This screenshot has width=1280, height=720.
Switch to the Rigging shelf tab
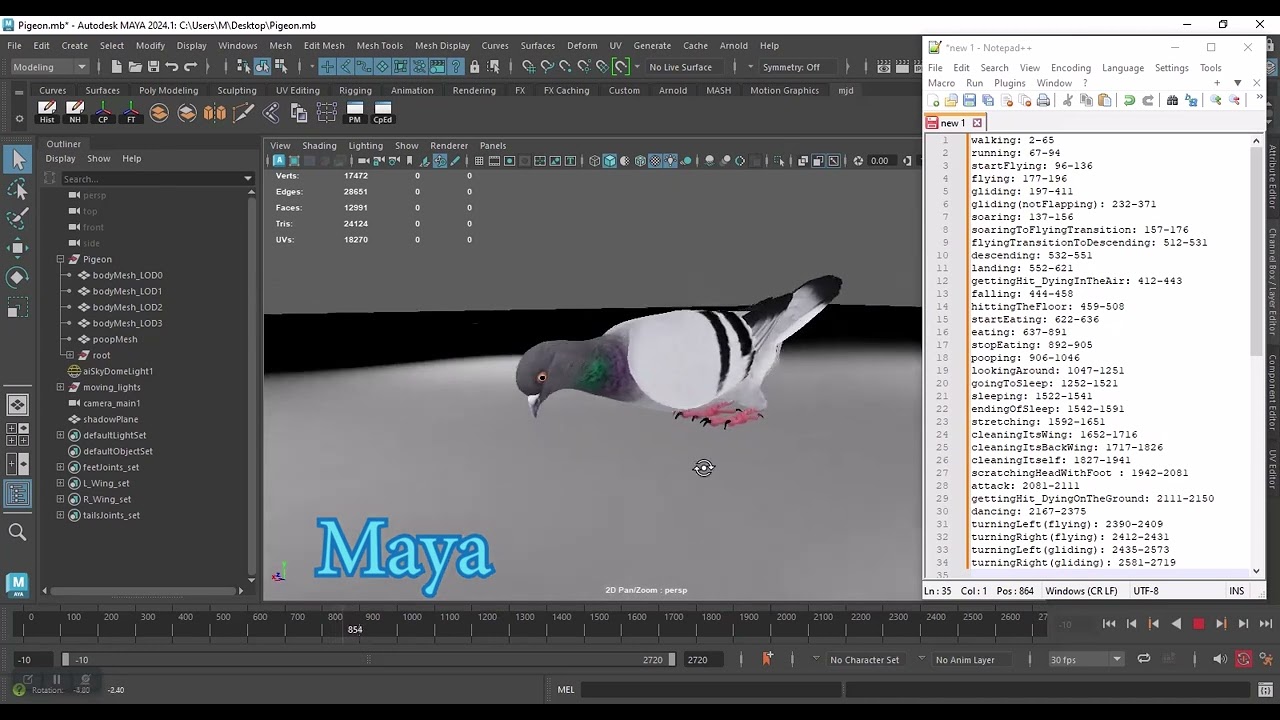355,90
